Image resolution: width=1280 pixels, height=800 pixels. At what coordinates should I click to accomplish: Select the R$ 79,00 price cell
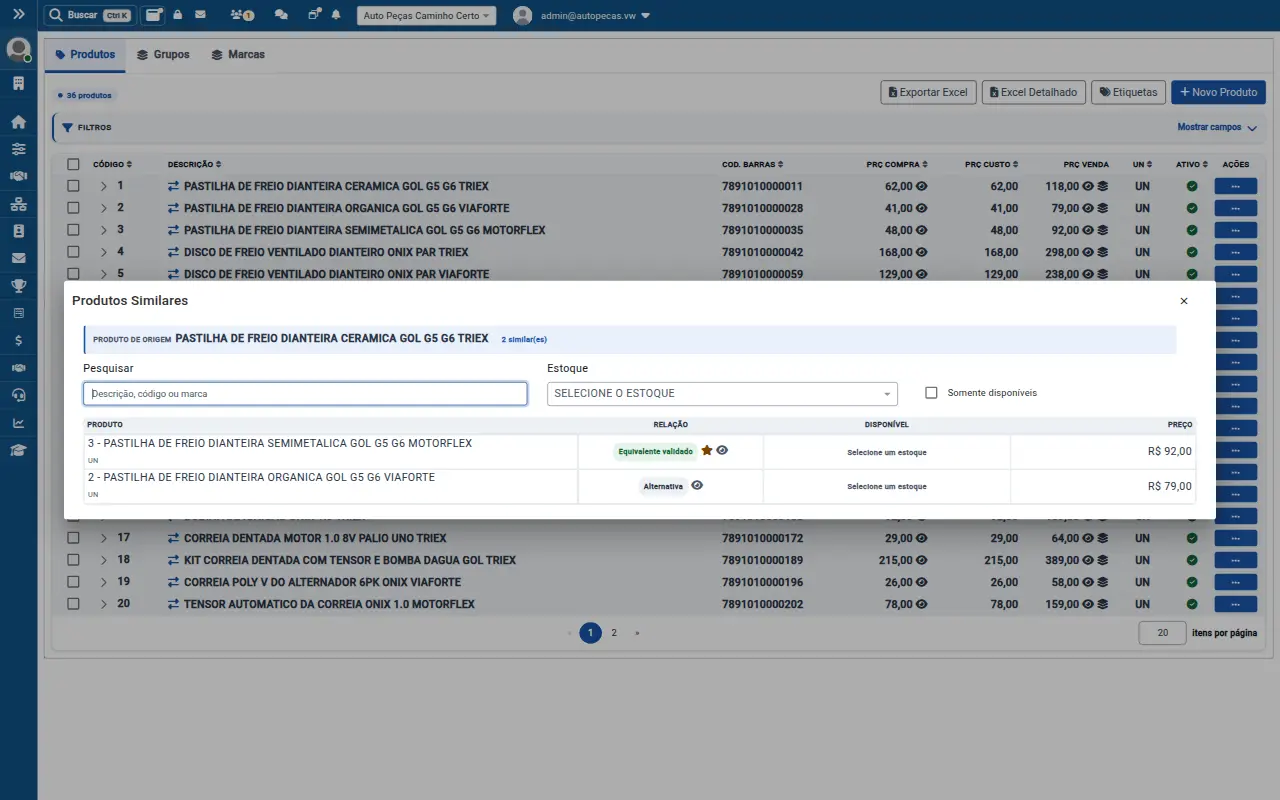coord(1103,487)
